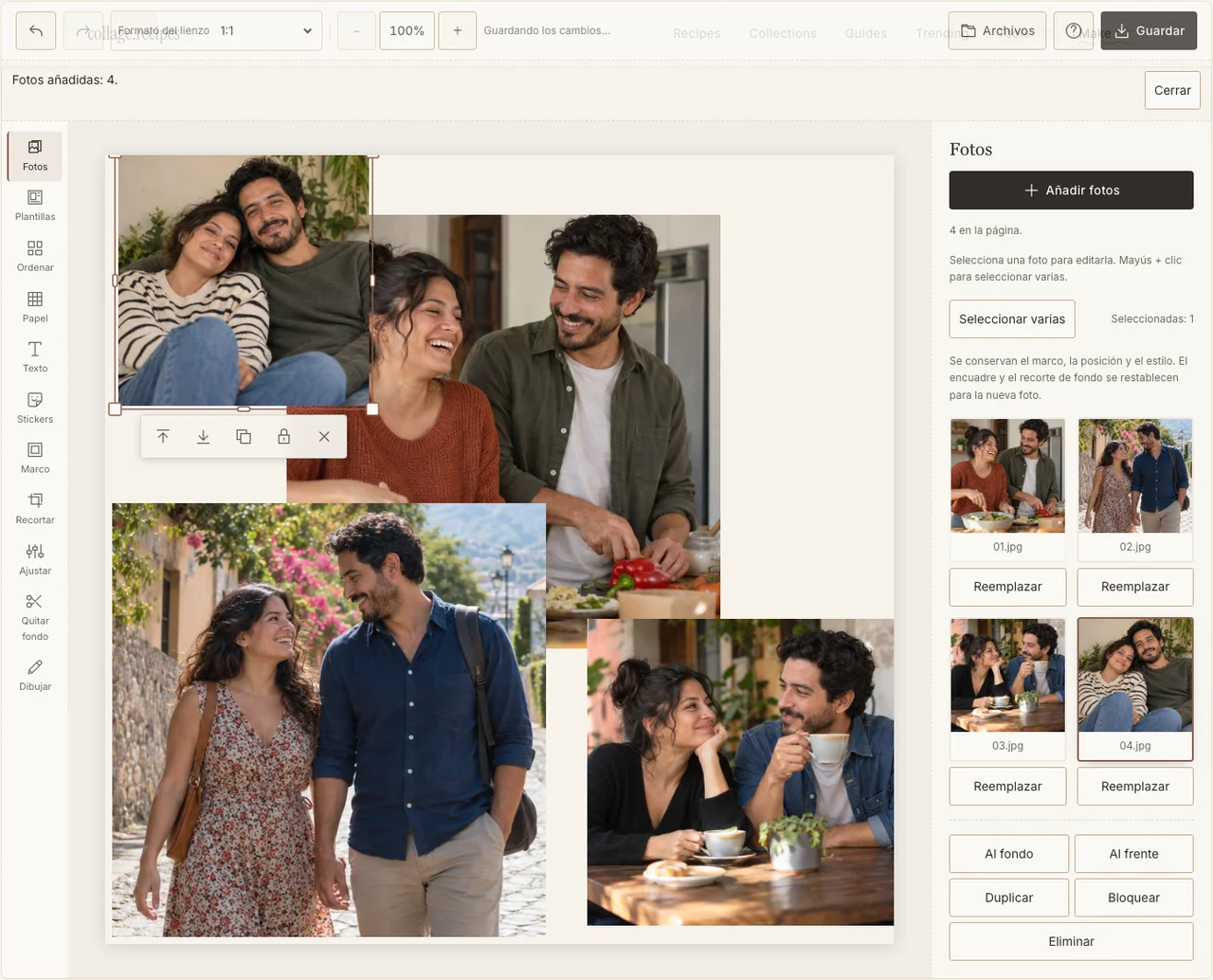The image size is (1213, 980).
Task: Open the Plantillas templates tool
Action: pos(35,207)
